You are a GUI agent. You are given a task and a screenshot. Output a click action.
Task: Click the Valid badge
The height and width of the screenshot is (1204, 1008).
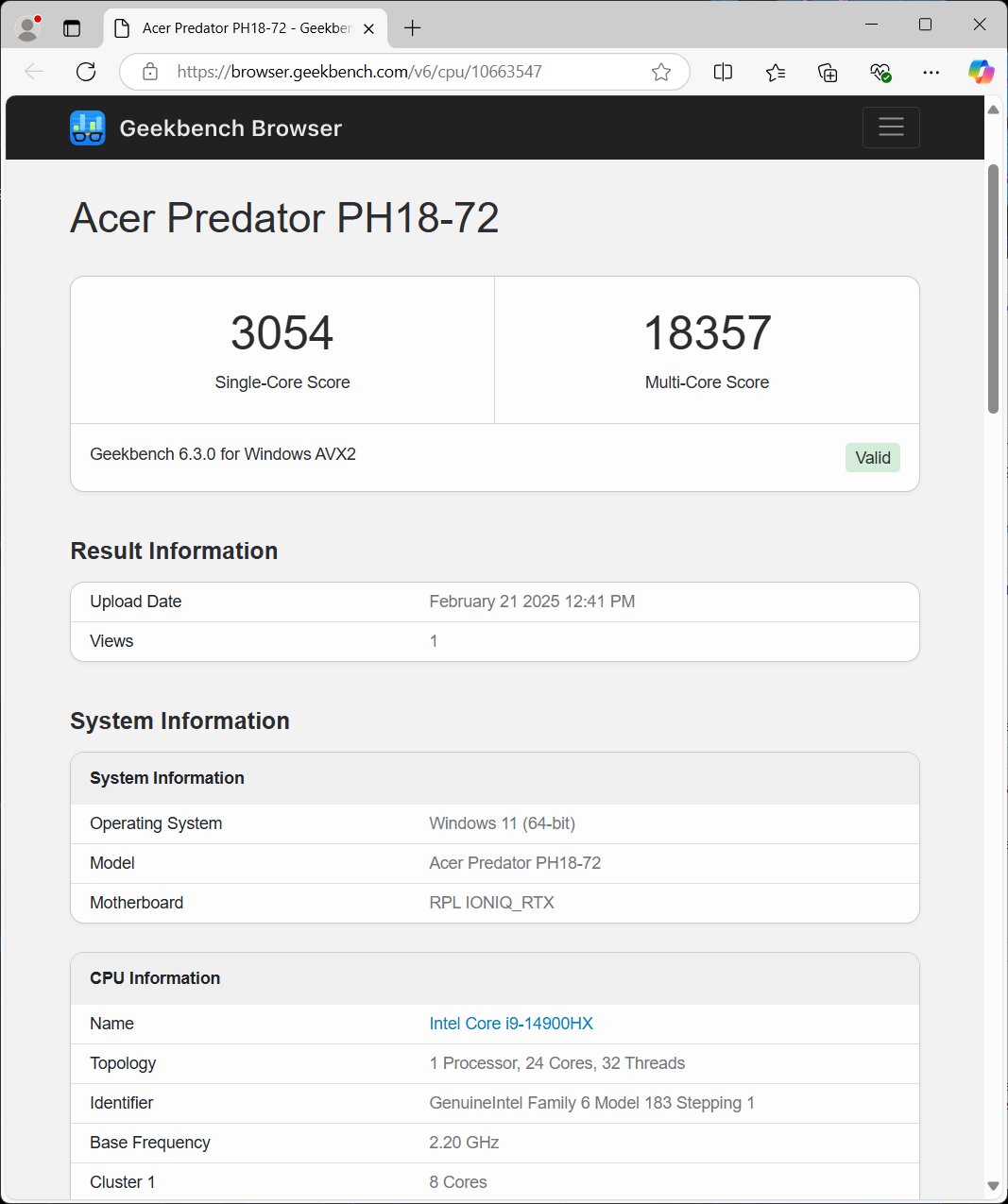[873, 458]
